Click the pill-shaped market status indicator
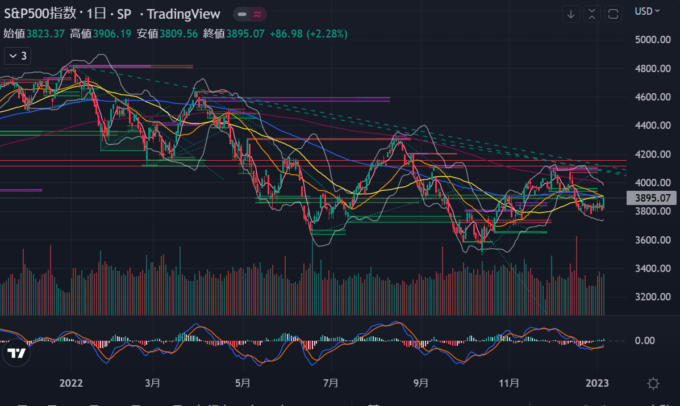Screen dimensions: 680x406 tap(246, 15)
